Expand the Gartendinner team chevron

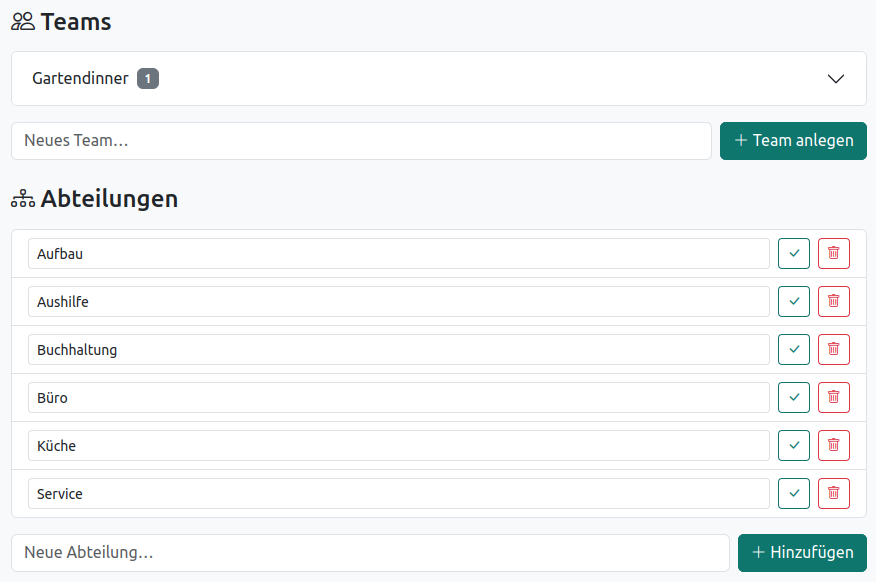[836, 79]
